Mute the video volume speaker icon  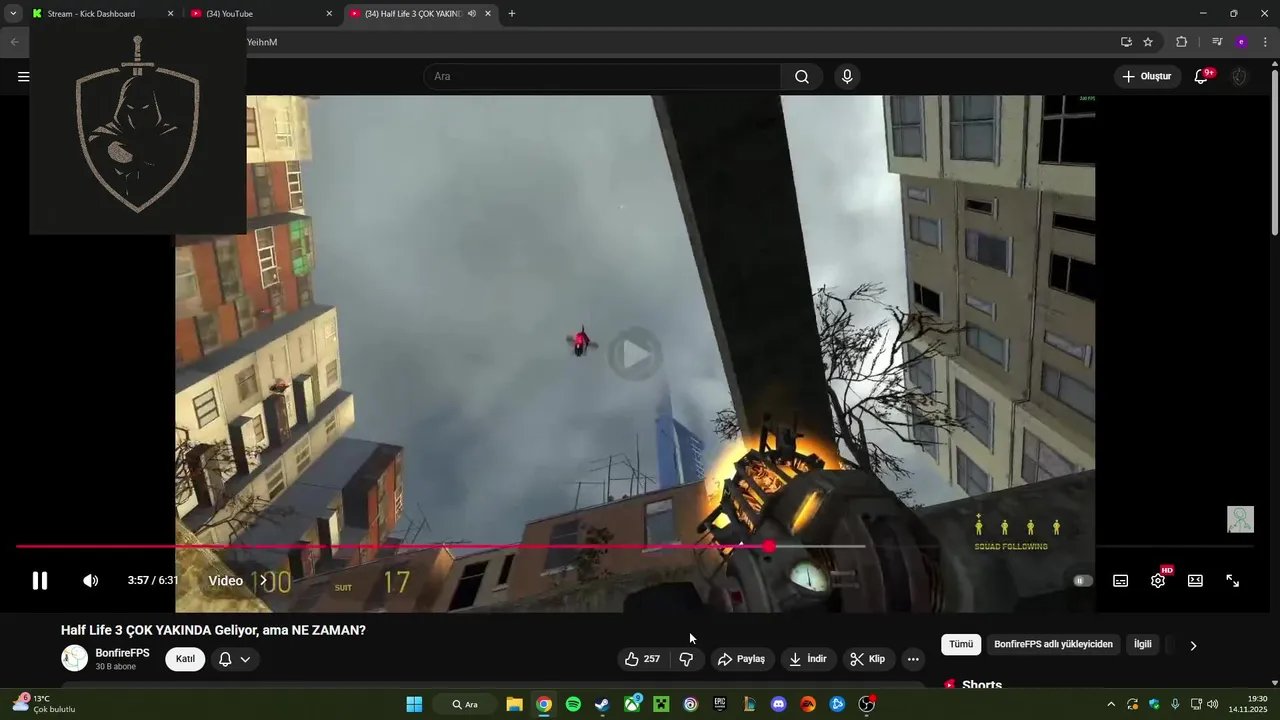(x=90, y=581)
